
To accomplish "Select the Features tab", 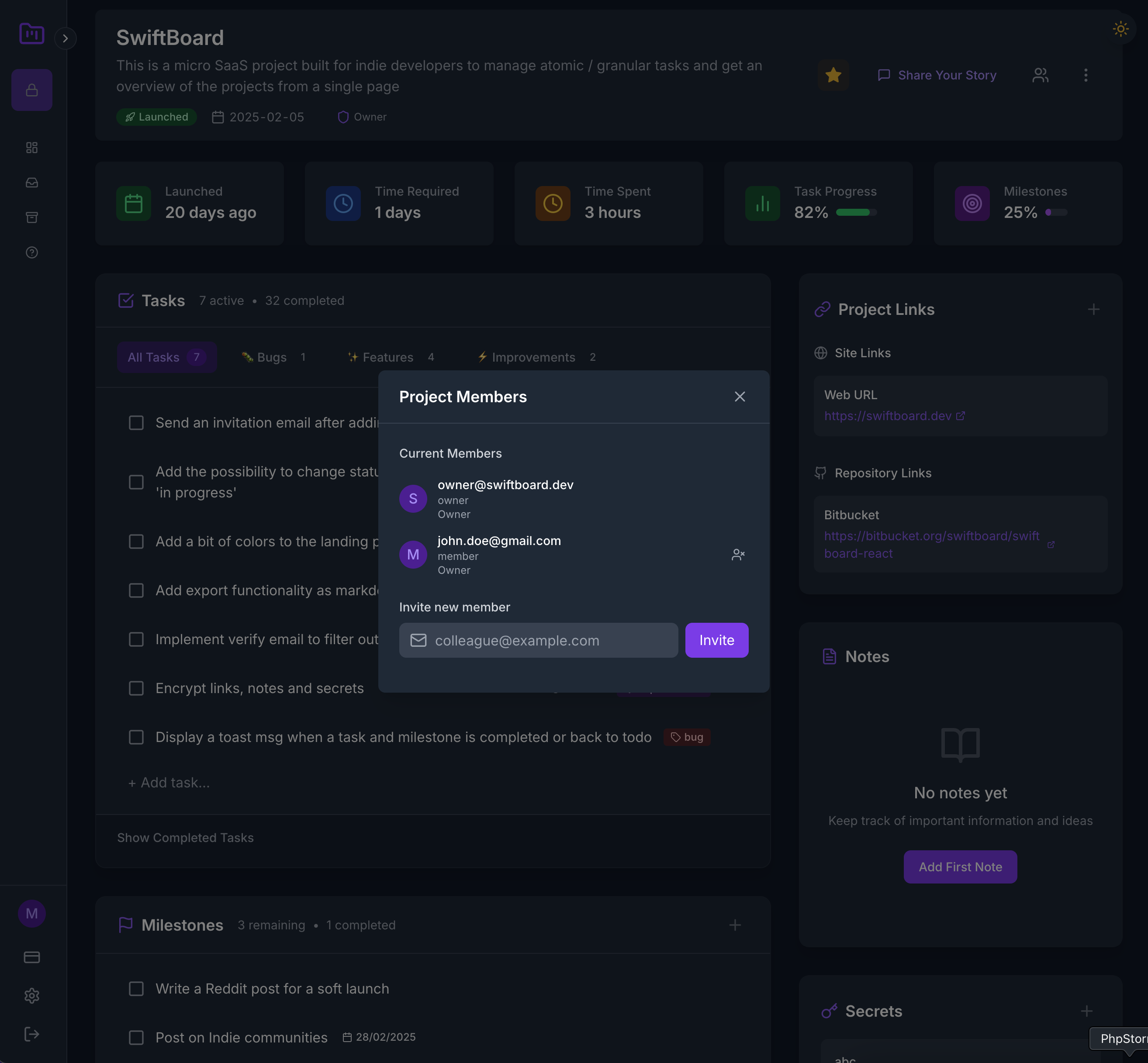I will click(x=391, y=357).
